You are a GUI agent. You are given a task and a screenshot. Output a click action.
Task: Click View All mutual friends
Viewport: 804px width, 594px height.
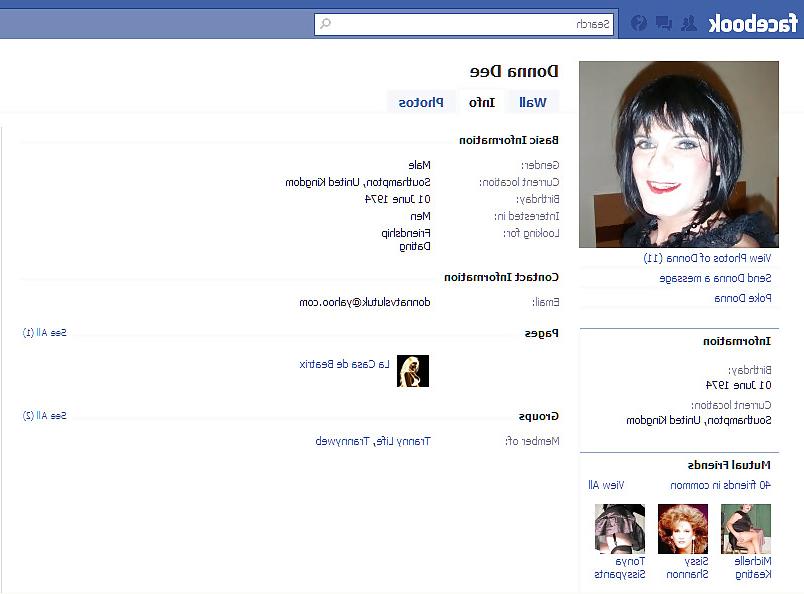pos(606,485)
